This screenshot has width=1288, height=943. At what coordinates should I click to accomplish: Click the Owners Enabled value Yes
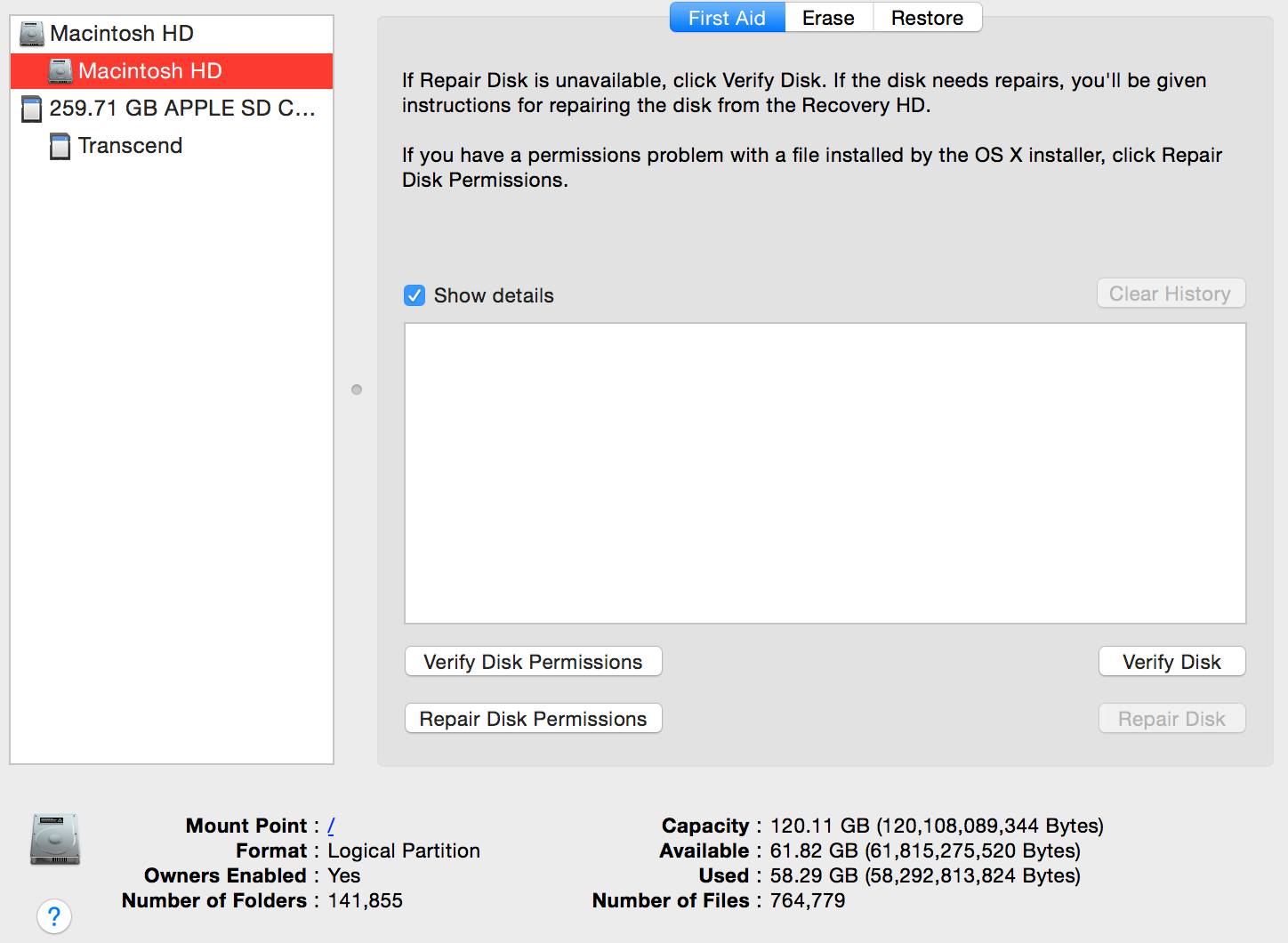pos(344,875)
